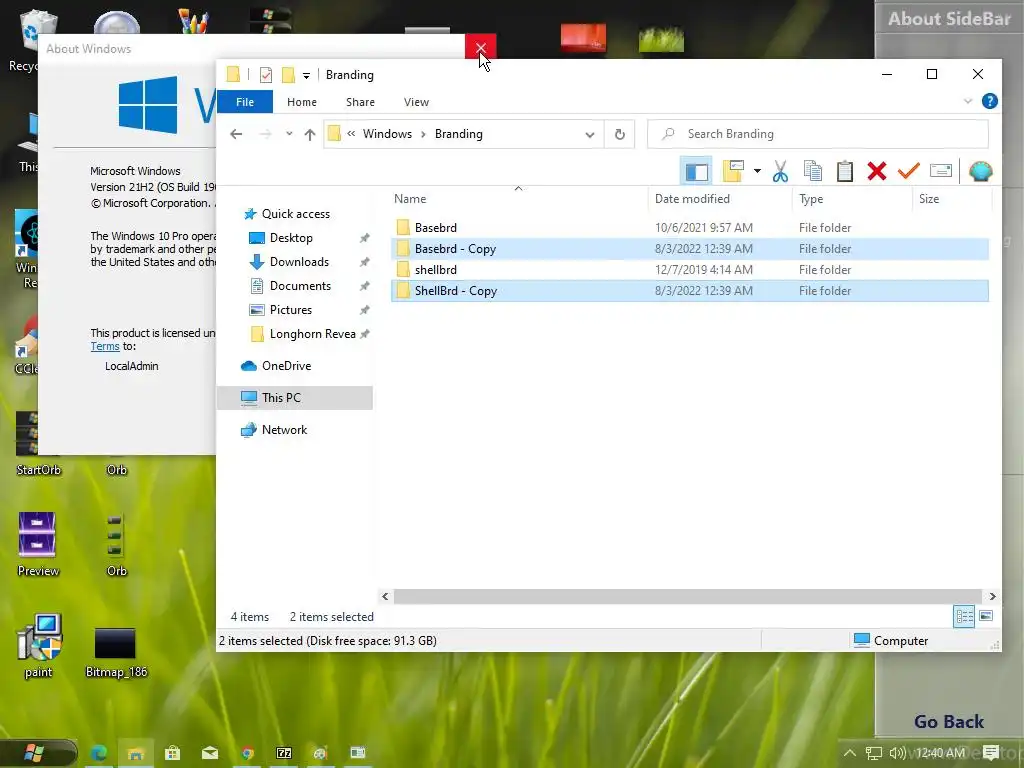Viewport: 1024px width, 768px height.
Task: Open quick access toolbar customize dropdown
Action: [x=306, y=76]
